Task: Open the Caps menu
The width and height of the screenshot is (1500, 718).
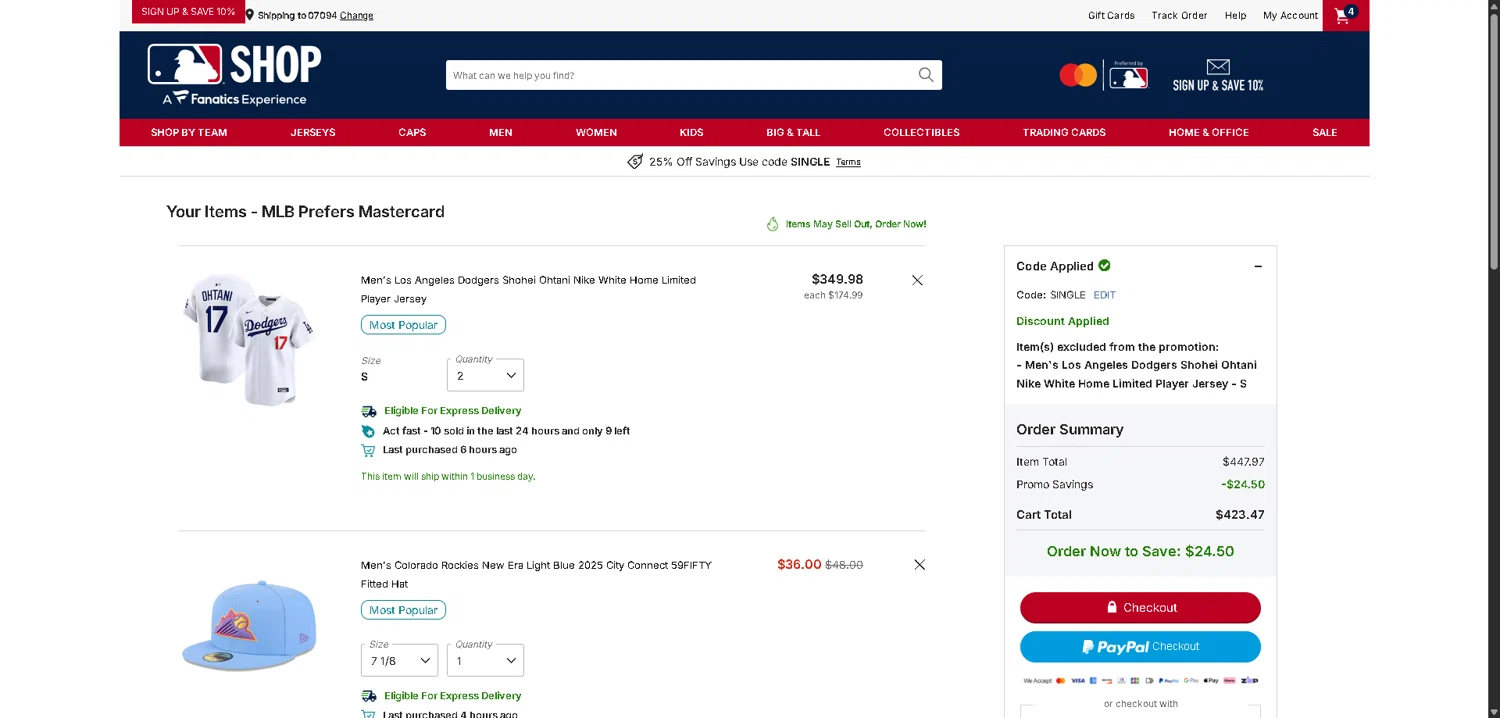Action: point(412,132)
